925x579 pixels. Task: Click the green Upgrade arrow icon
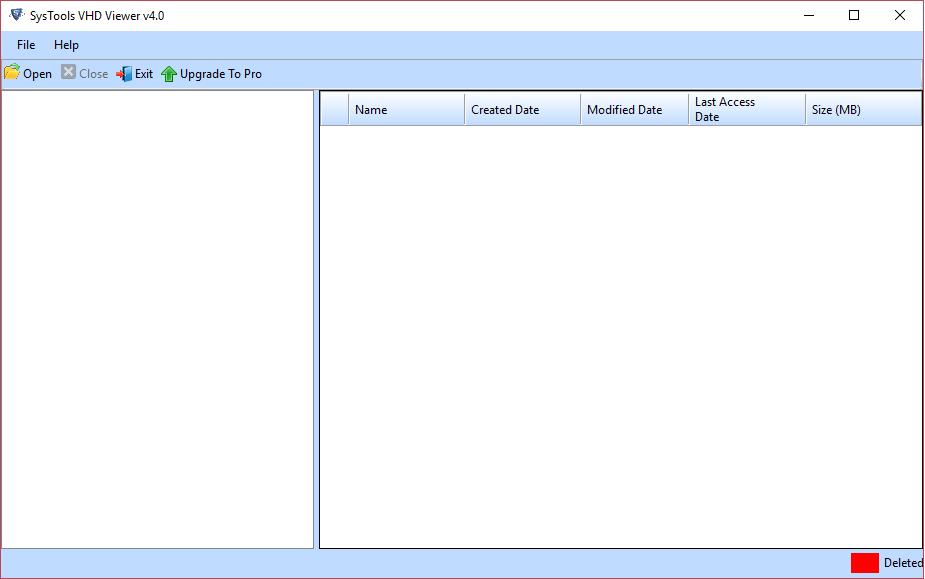tap(169, 74)
